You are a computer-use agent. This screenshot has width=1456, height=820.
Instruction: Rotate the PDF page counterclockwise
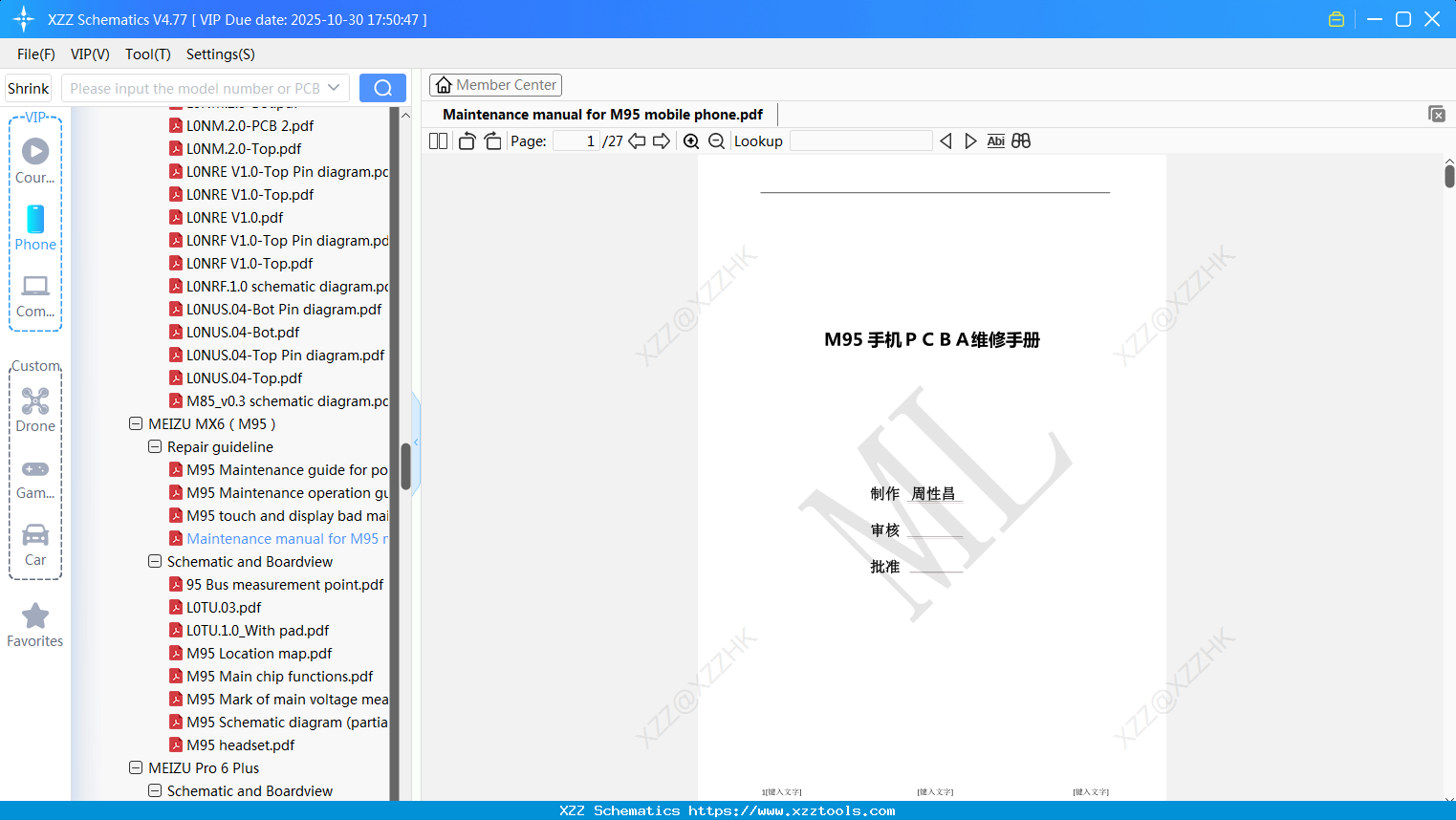pos(467,140)
